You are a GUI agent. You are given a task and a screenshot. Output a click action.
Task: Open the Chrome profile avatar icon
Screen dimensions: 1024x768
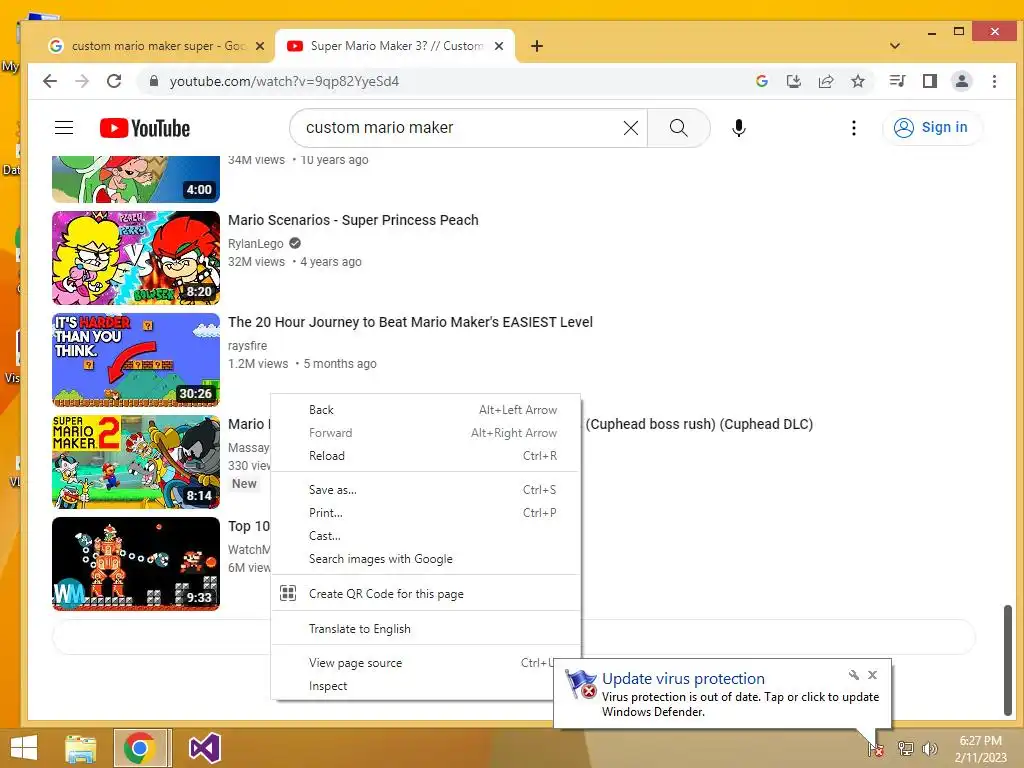pyautogui.click(x=962, y=81)
